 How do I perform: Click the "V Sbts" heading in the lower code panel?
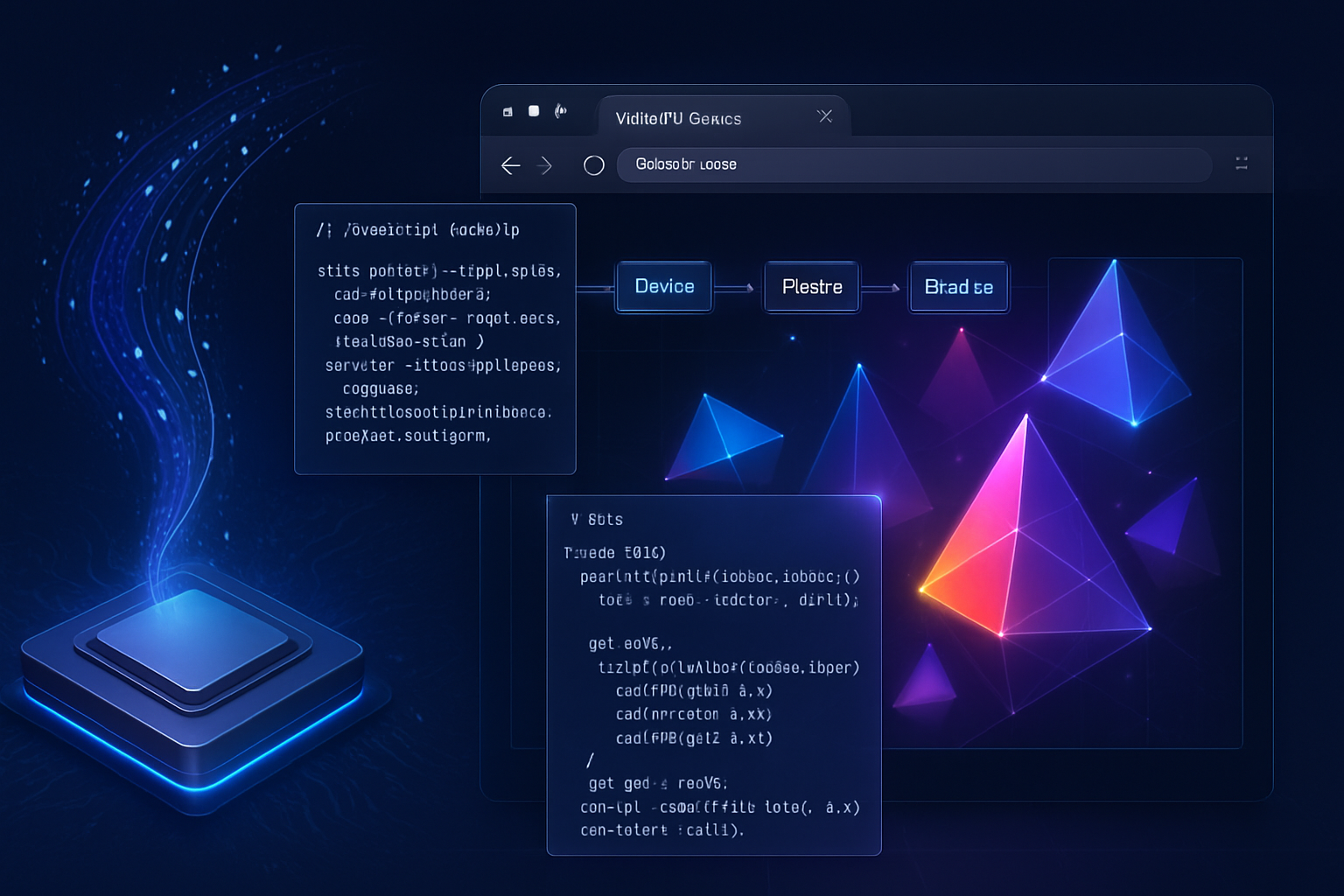[597, 520]
